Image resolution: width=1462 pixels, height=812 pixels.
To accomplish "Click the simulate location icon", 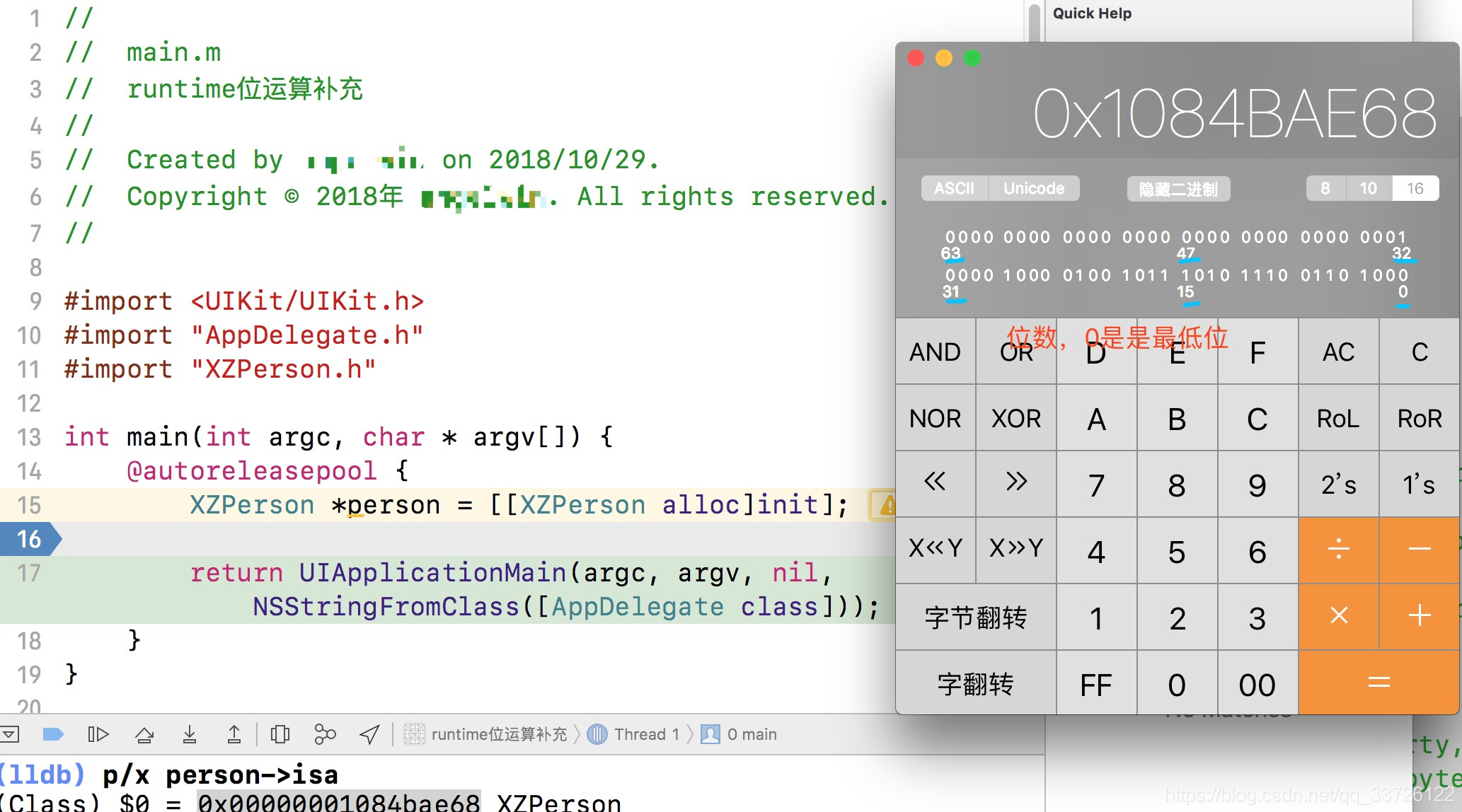I will tap(369, 734).
